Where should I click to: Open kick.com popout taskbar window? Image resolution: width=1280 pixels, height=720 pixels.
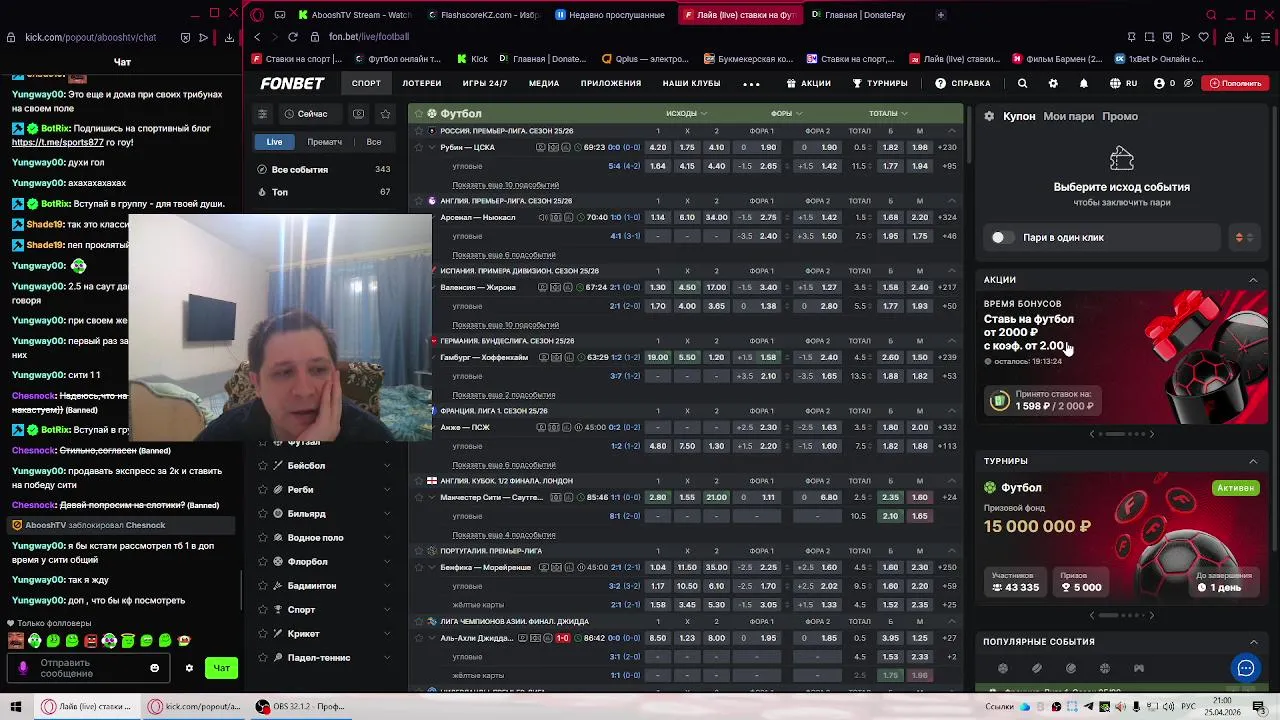[x=195, y=707]
